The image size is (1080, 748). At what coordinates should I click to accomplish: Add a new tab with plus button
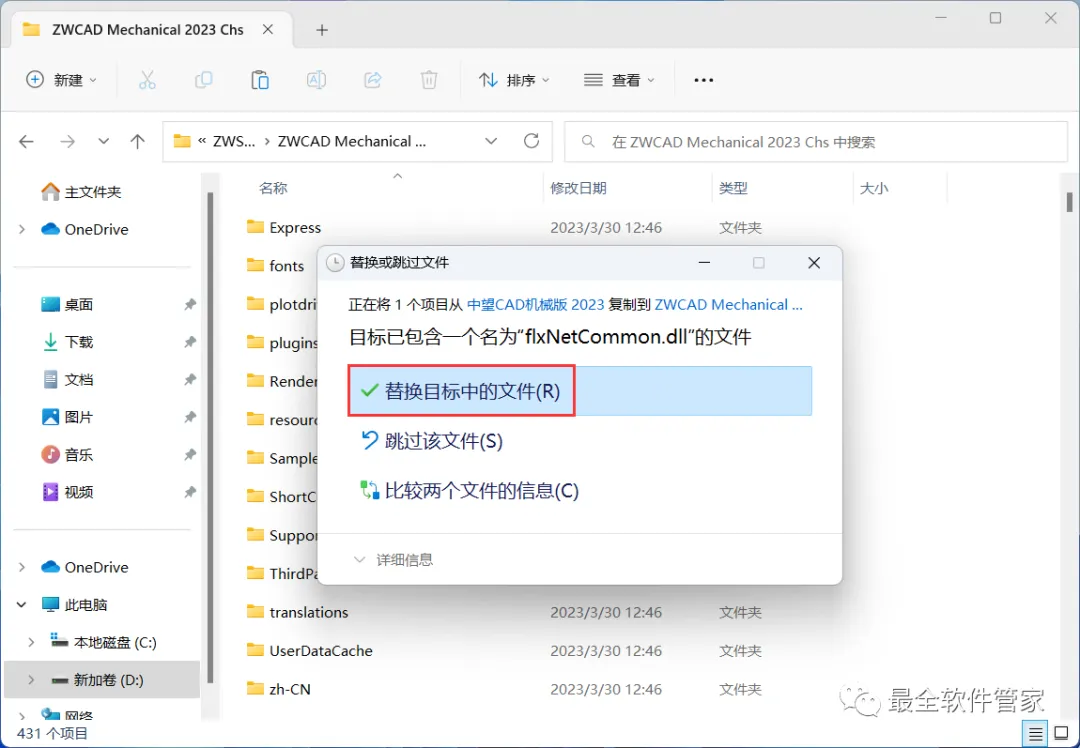point(322,30)
